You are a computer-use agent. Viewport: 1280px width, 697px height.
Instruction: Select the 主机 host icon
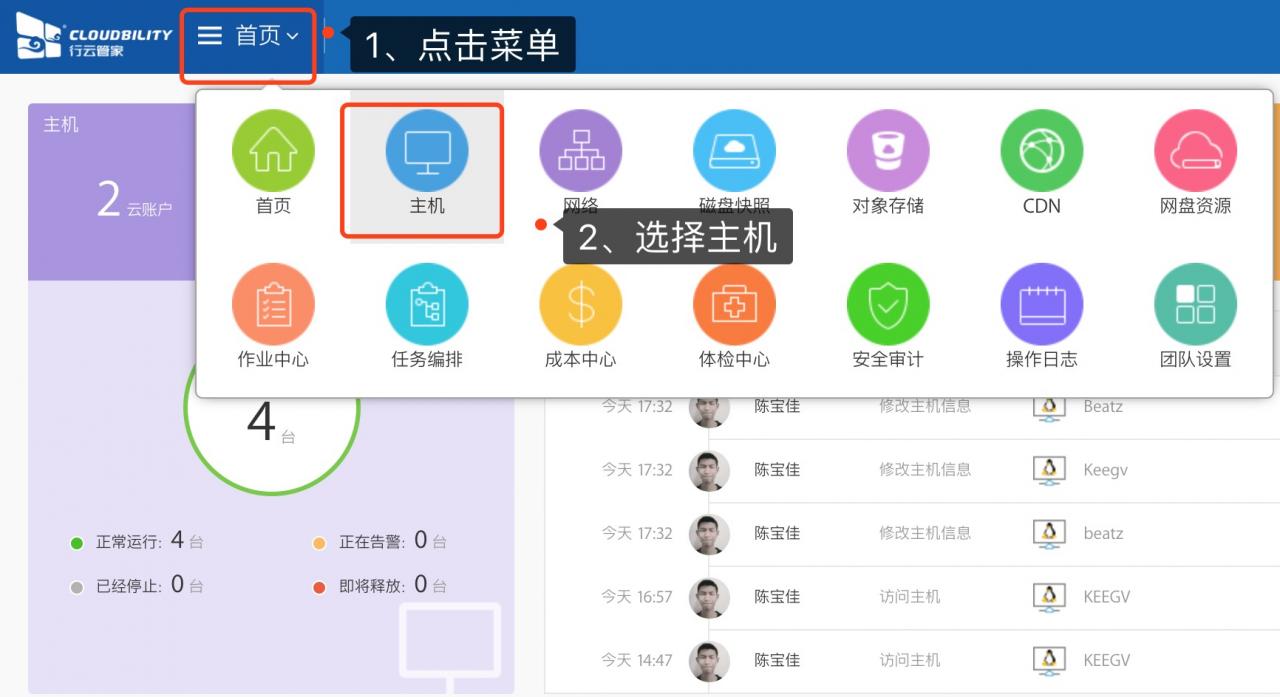tap(427, 151)
